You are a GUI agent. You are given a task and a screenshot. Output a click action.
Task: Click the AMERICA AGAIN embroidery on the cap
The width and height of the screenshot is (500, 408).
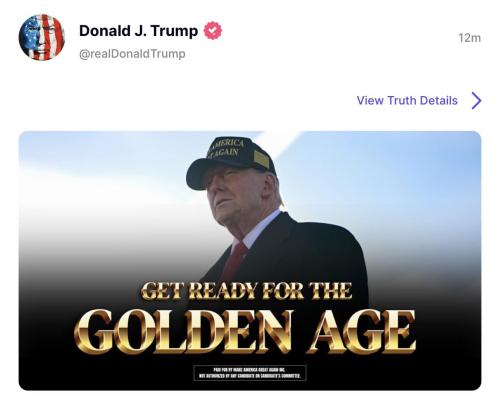click(226, 148)
